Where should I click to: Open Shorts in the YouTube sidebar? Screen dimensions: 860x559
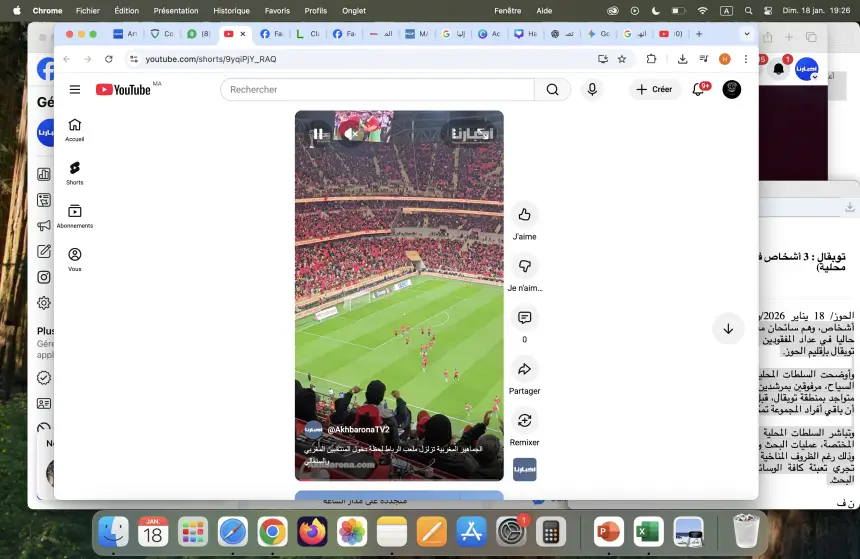point(75,168)
